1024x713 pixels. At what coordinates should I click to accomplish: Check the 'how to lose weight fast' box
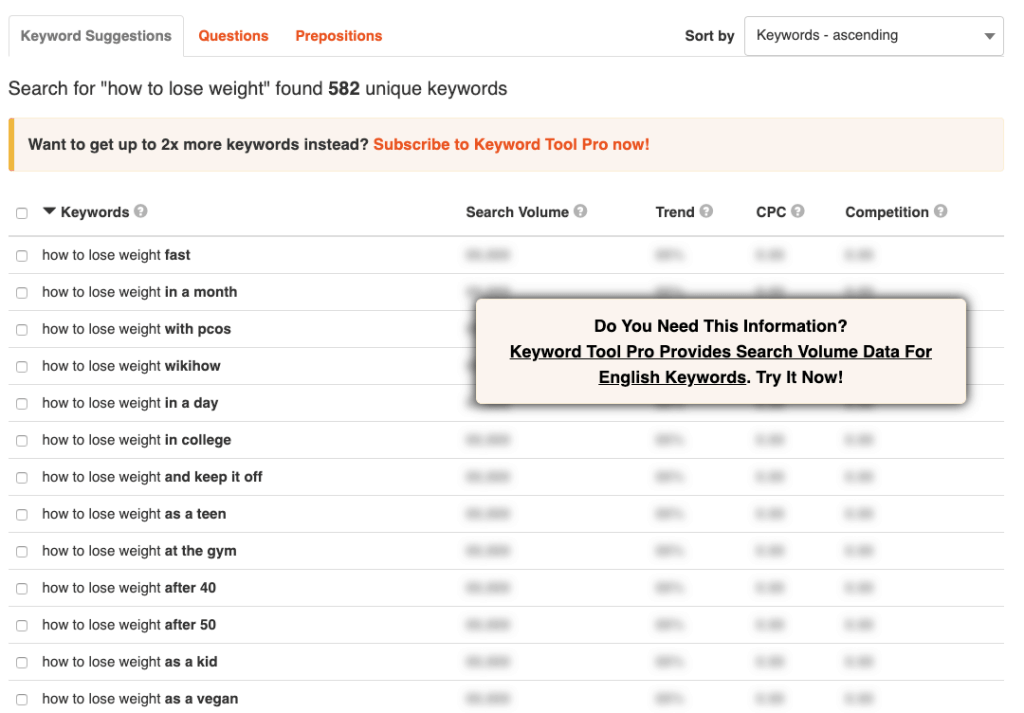[22, 256]
